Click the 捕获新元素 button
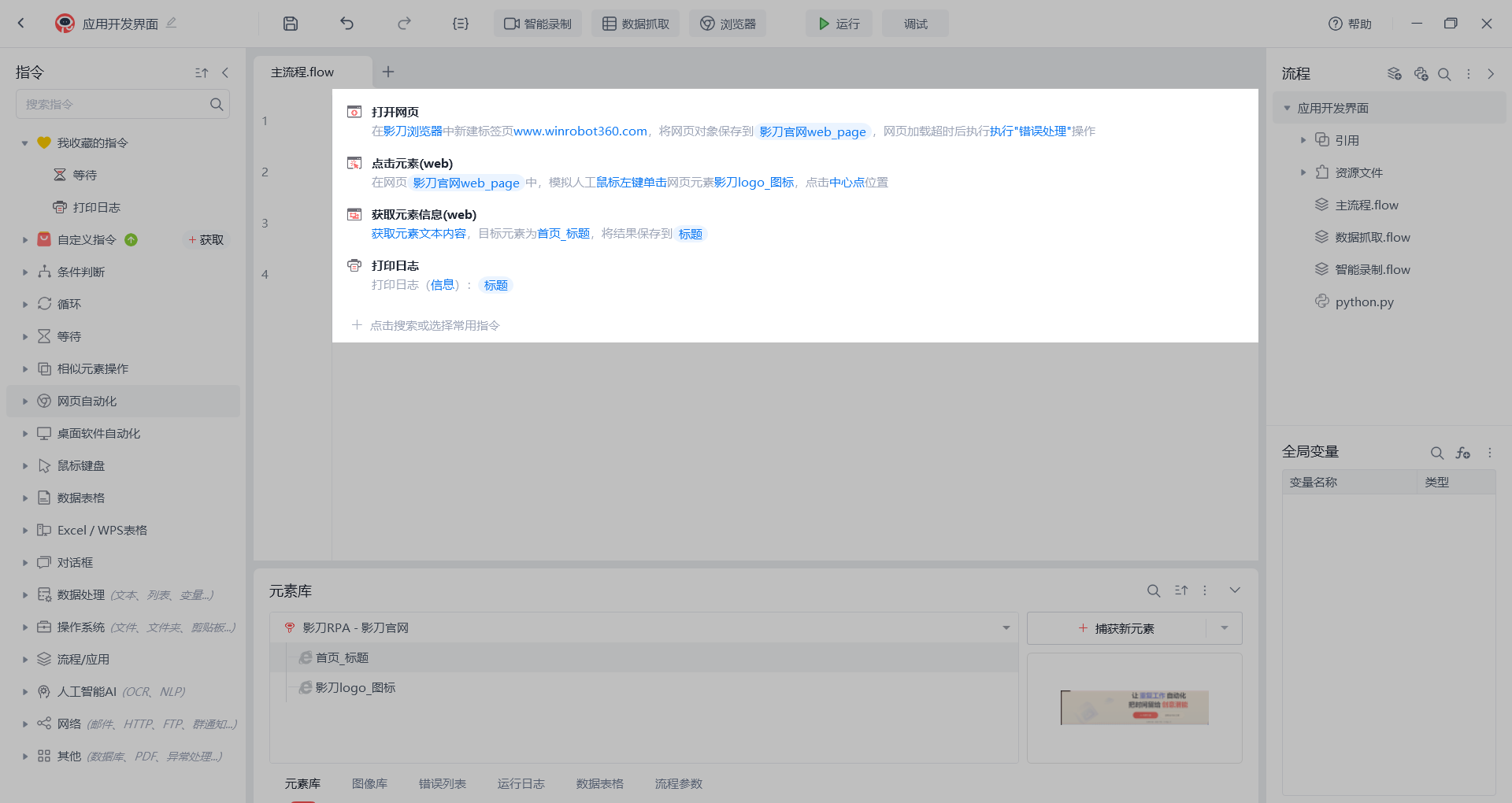The height and width of the screenshot is (803, 1512). coord(1117,628)
